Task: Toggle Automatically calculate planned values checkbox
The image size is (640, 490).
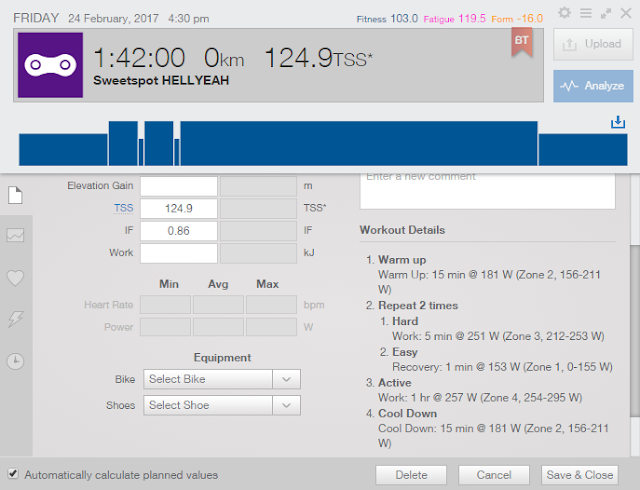Action: tap(13, 474)
